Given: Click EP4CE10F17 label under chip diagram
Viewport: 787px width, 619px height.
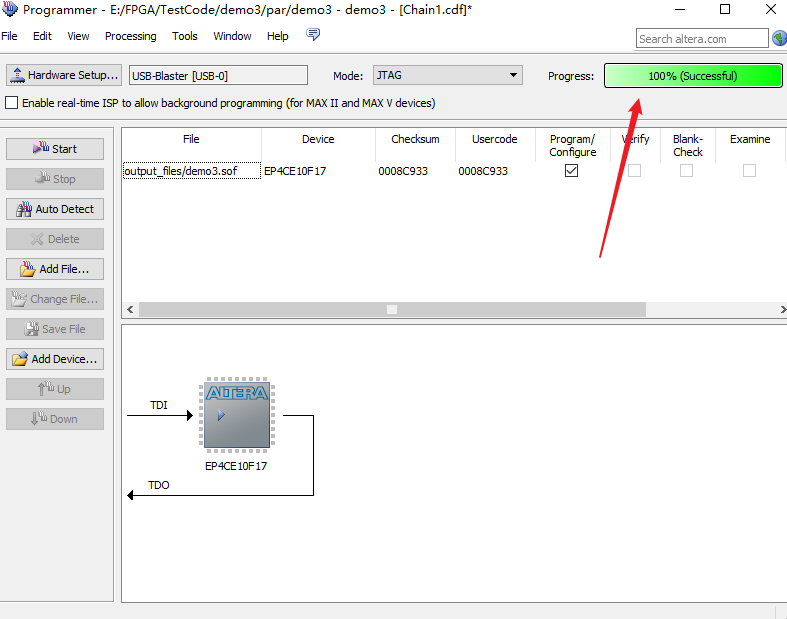Looking at the screenshot, I should 236,466.
